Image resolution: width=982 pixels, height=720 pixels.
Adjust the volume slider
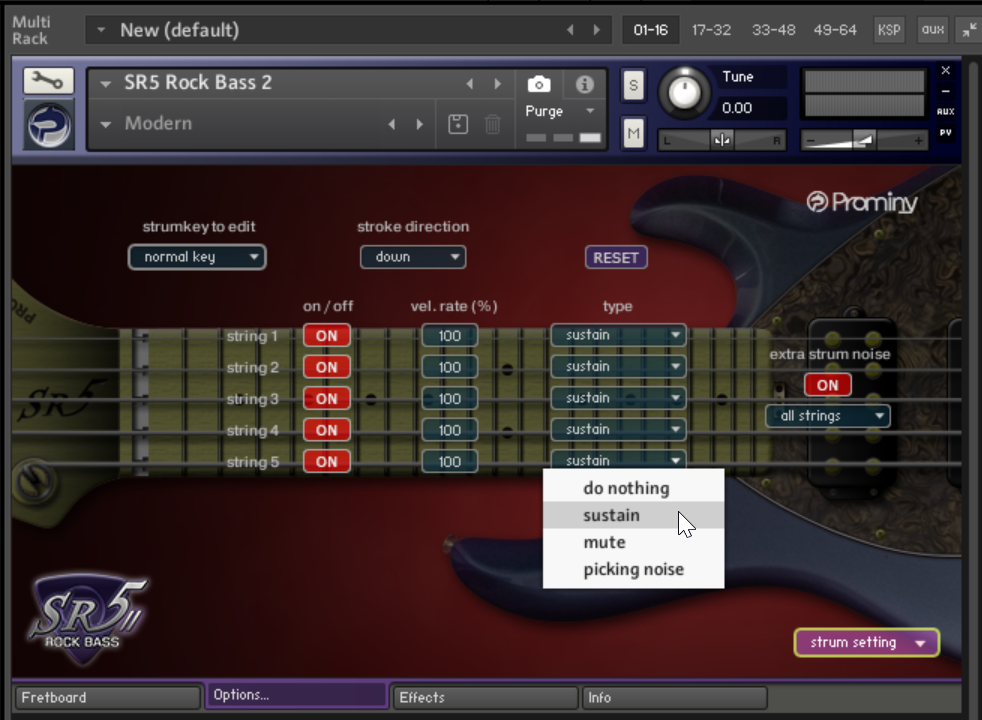click(864, 140)
